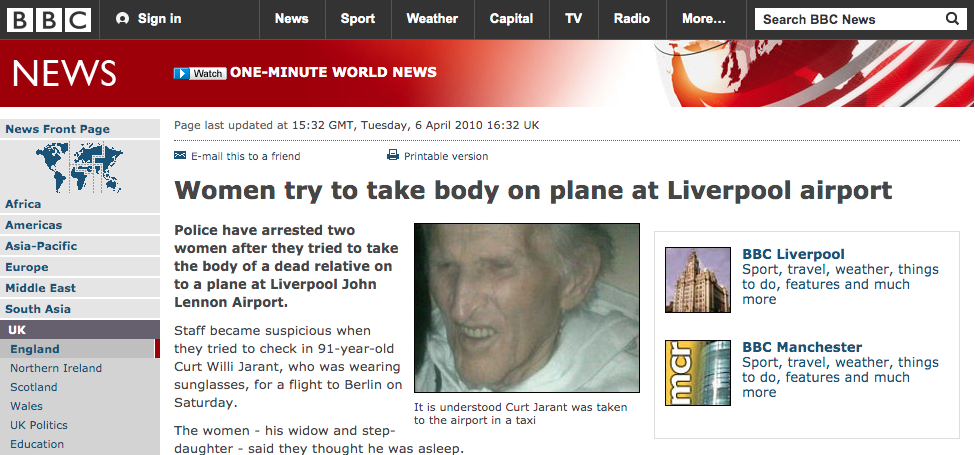Click the Sign in user icon
The height and width of the screenshot is (455, 975).
click(122, 19)
